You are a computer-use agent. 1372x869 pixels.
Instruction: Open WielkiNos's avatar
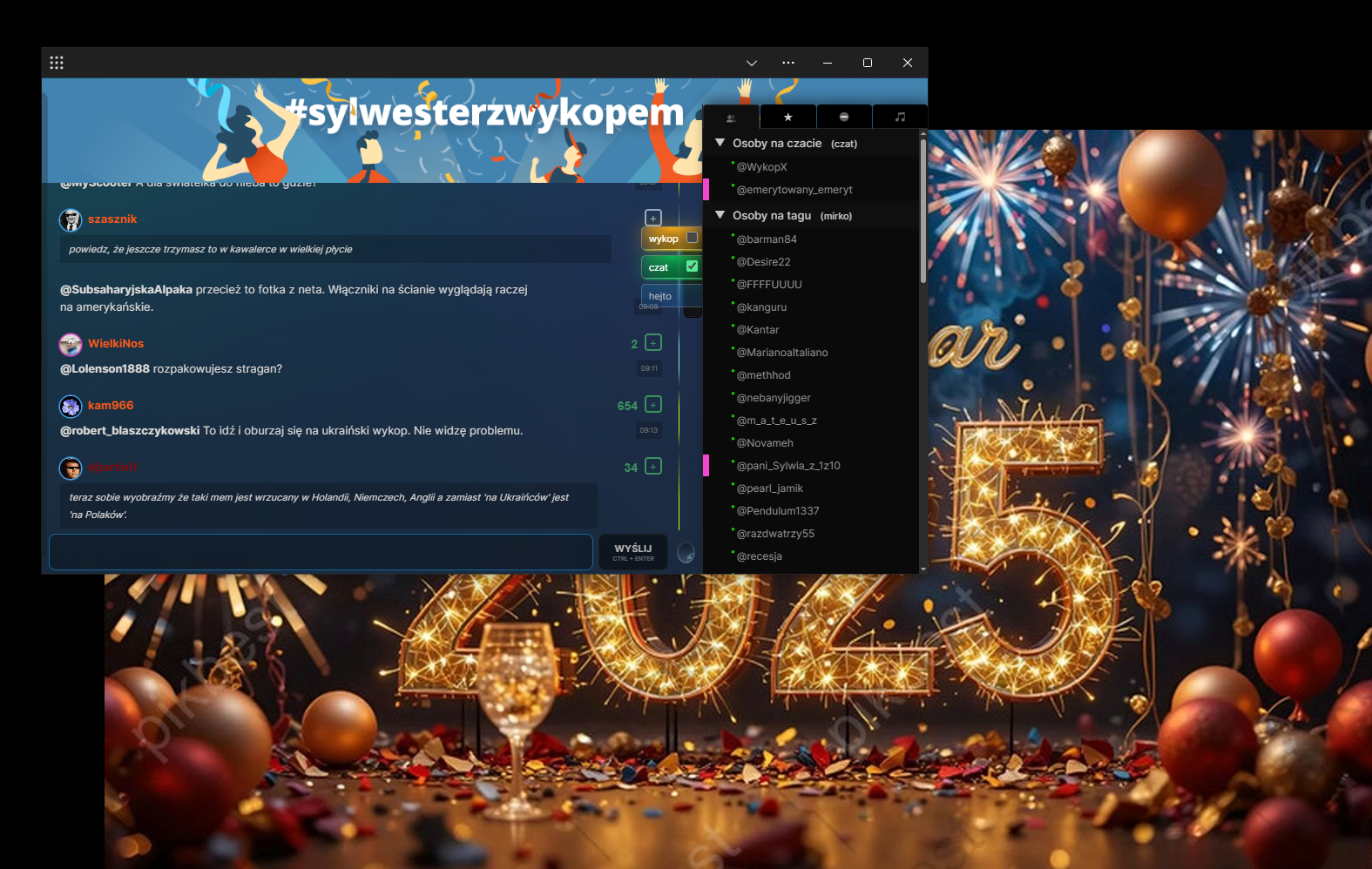[71, 345]
